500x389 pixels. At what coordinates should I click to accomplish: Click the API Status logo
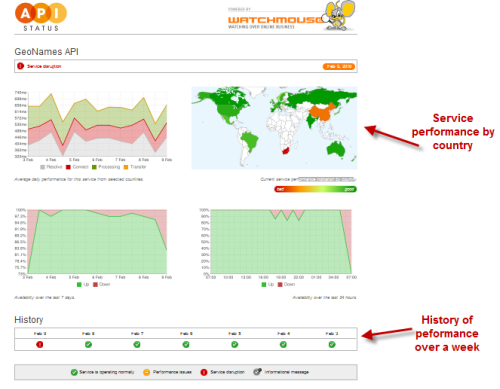tap(41, 17)
